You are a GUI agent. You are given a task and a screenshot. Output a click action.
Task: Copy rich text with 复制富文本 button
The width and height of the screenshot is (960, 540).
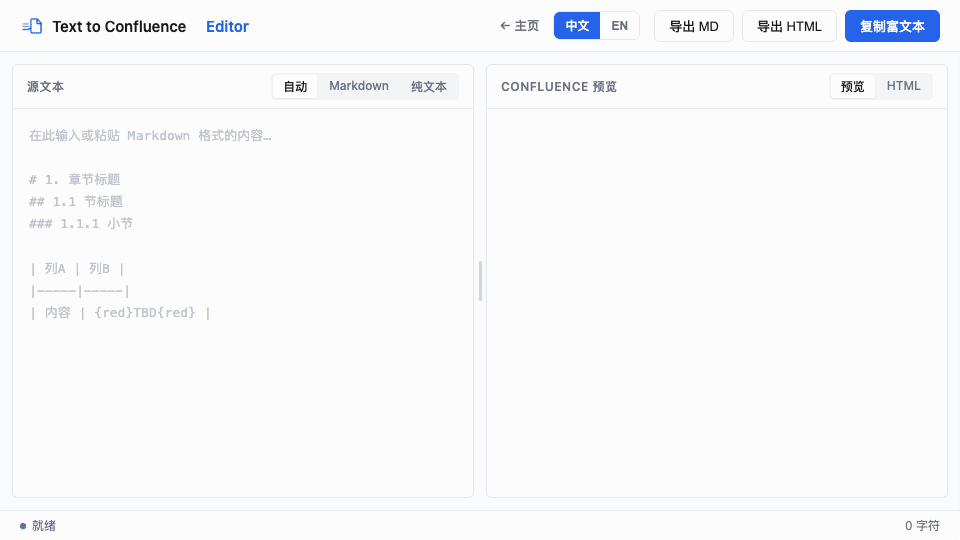tap(892, 26)
